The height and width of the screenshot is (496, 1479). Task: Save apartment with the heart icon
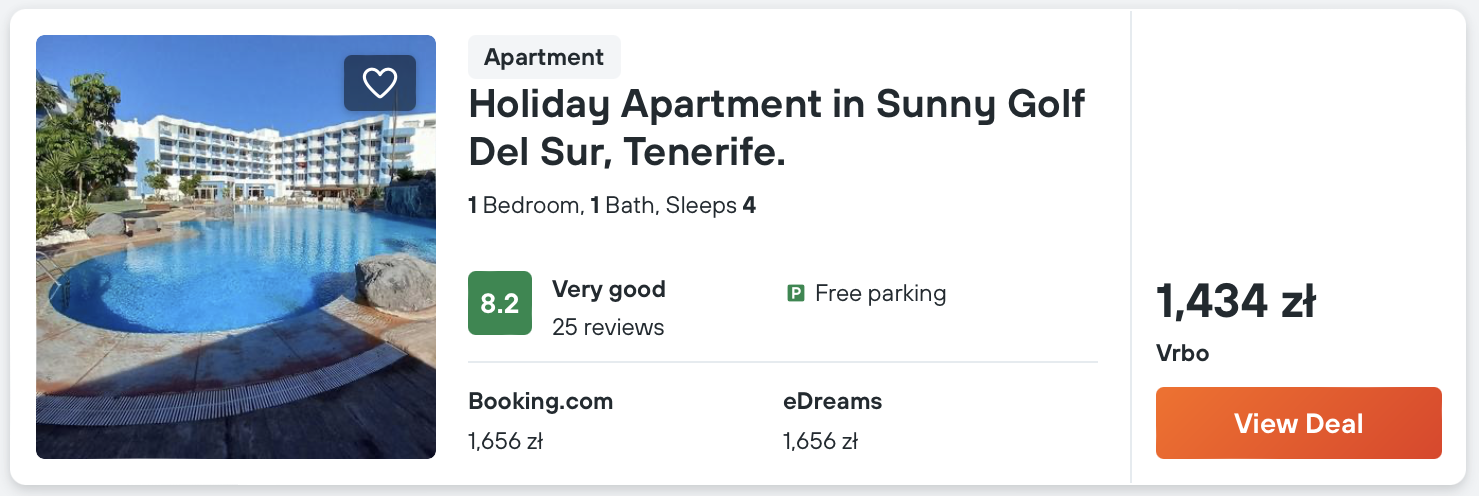tap(380, 83)
